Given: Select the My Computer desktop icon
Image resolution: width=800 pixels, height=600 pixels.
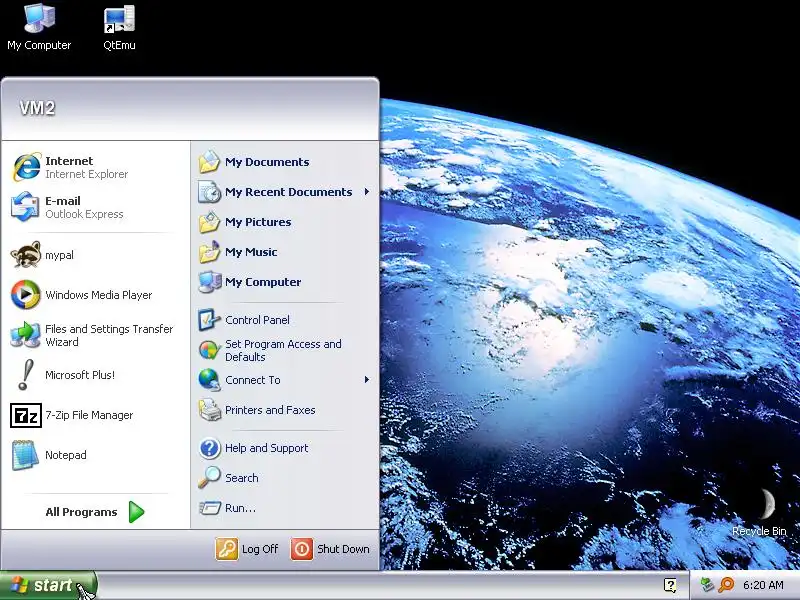Looking at the screenshot, I should coord(39,18).
